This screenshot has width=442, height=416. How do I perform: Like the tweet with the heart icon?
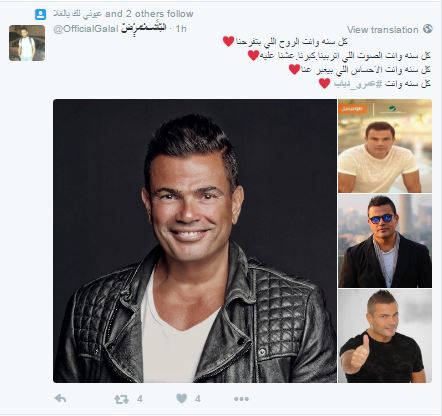click(182, 398)
